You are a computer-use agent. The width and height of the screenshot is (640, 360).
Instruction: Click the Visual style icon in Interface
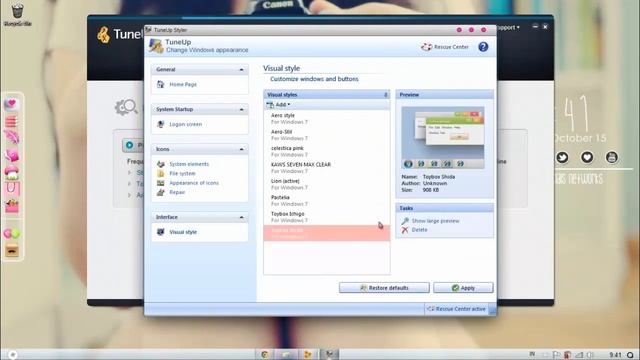pyautogui.click(x=160, y=232)
